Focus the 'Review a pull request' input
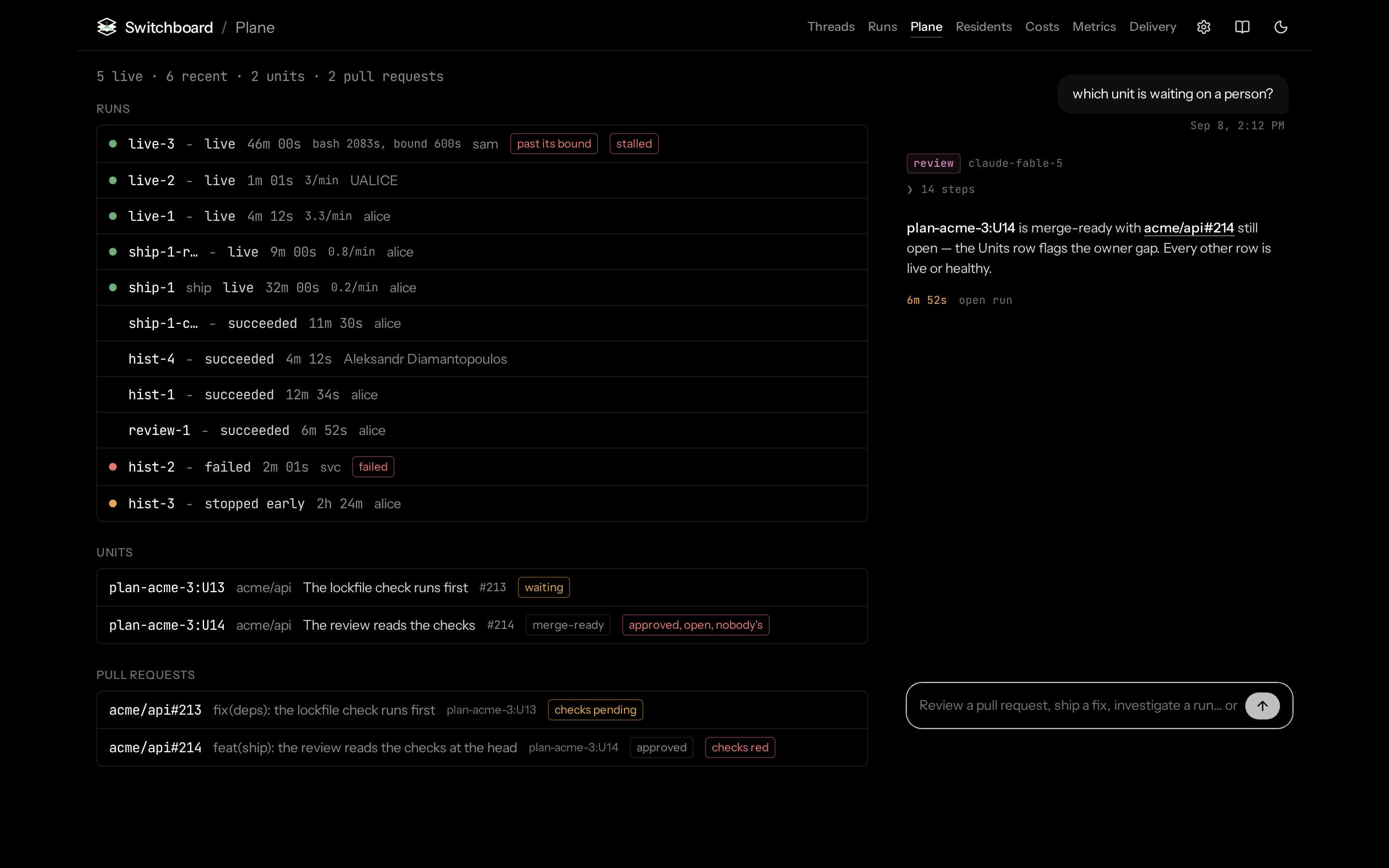The image size is (1389, 868). pyautogui.click(x=1077, y=705)
